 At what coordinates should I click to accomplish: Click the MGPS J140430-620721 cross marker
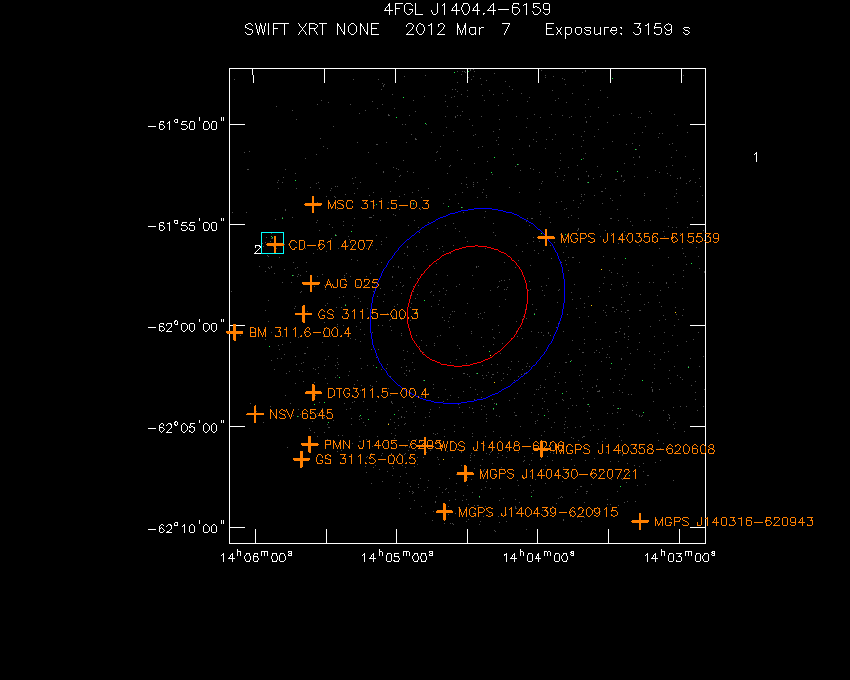(x=465, y=473)
